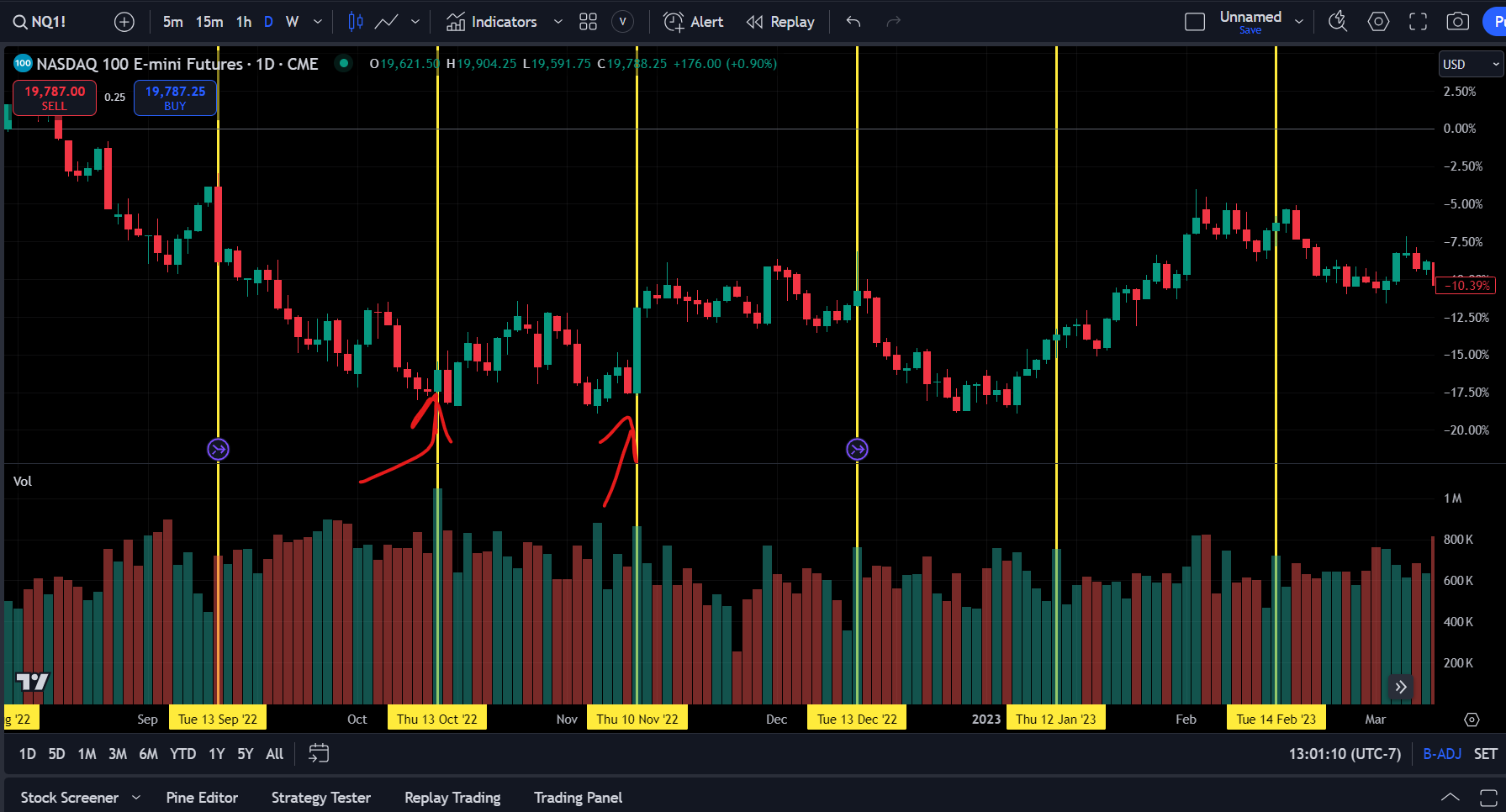Choose the line chart type icon
The width and height of the screenshot is (1506, 812).
click(386, 22)
